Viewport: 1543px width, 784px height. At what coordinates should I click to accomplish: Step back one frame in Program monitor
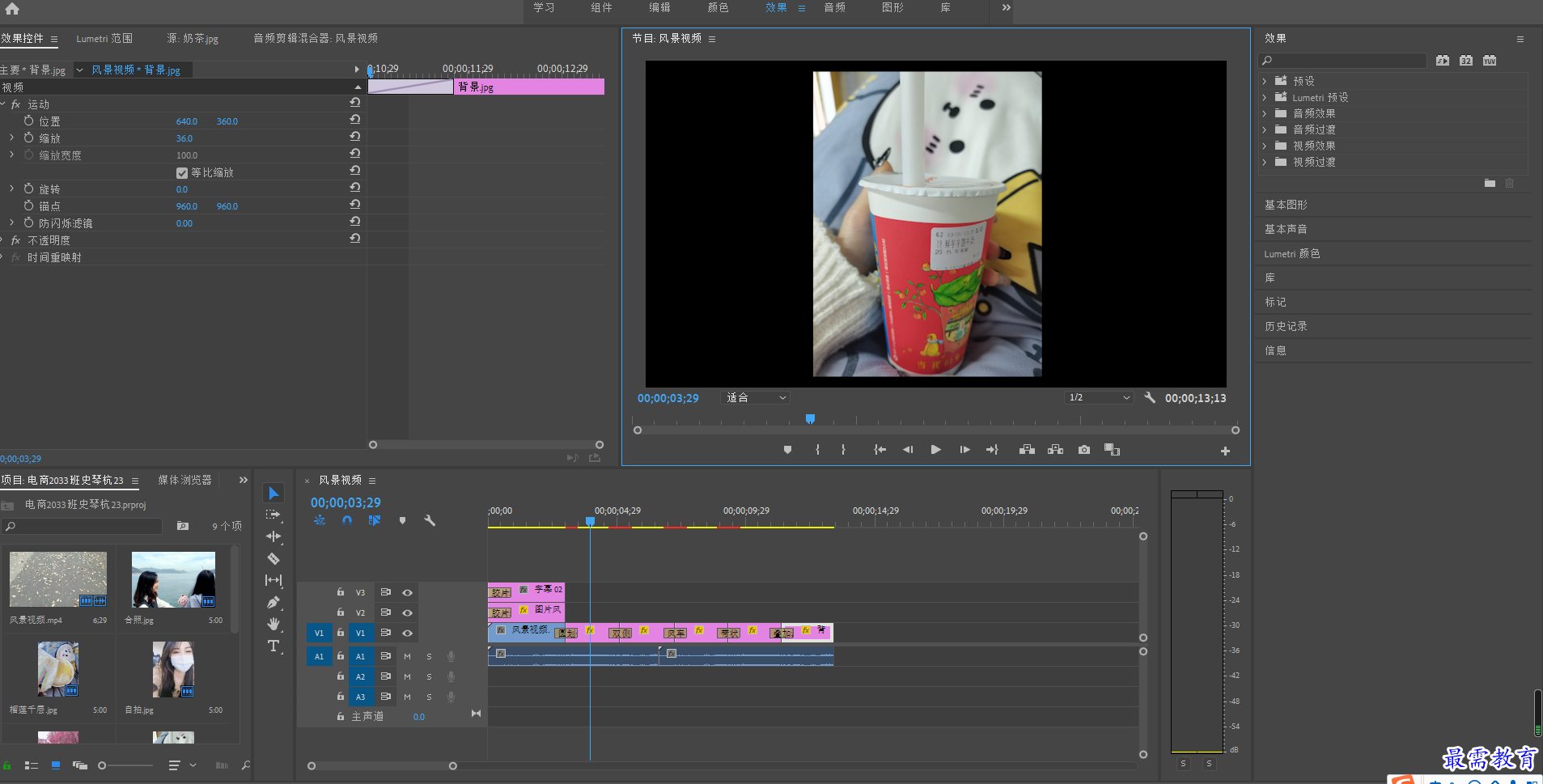(908, 450)
